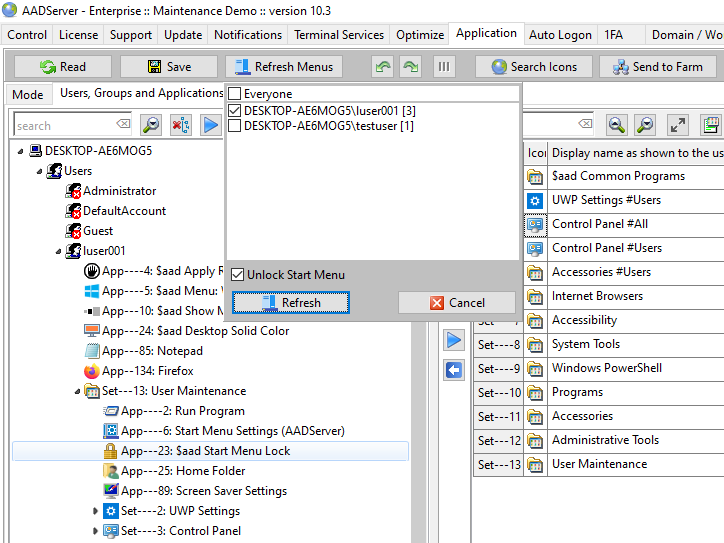The width and height of the screenshot is (724, 543).
Task: Open the Terminal Services tab
Action: coord(340,35)
